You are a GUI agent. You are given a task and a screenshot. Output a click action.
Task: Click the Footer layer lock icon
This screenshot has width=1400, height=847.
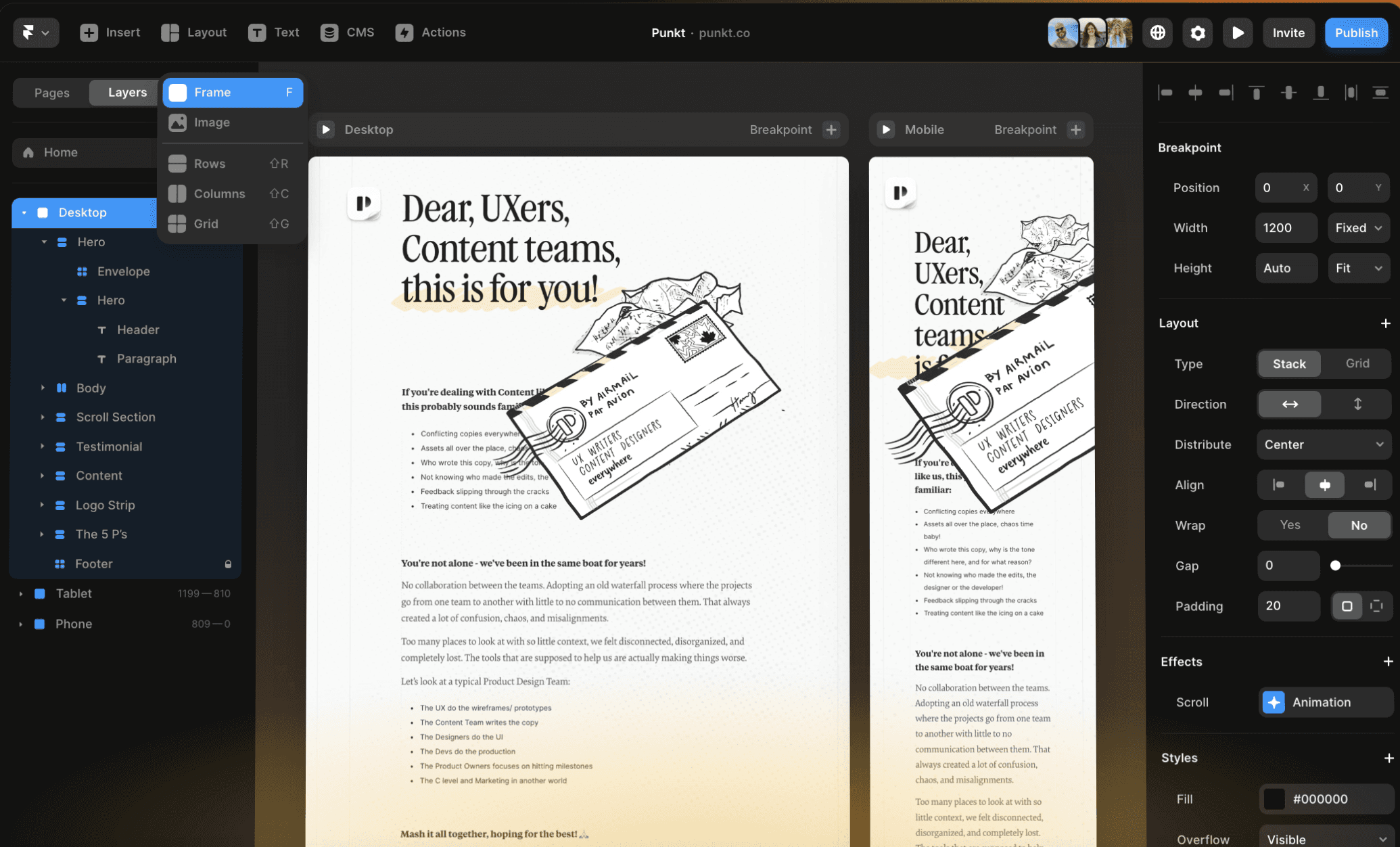click(228, 564)
